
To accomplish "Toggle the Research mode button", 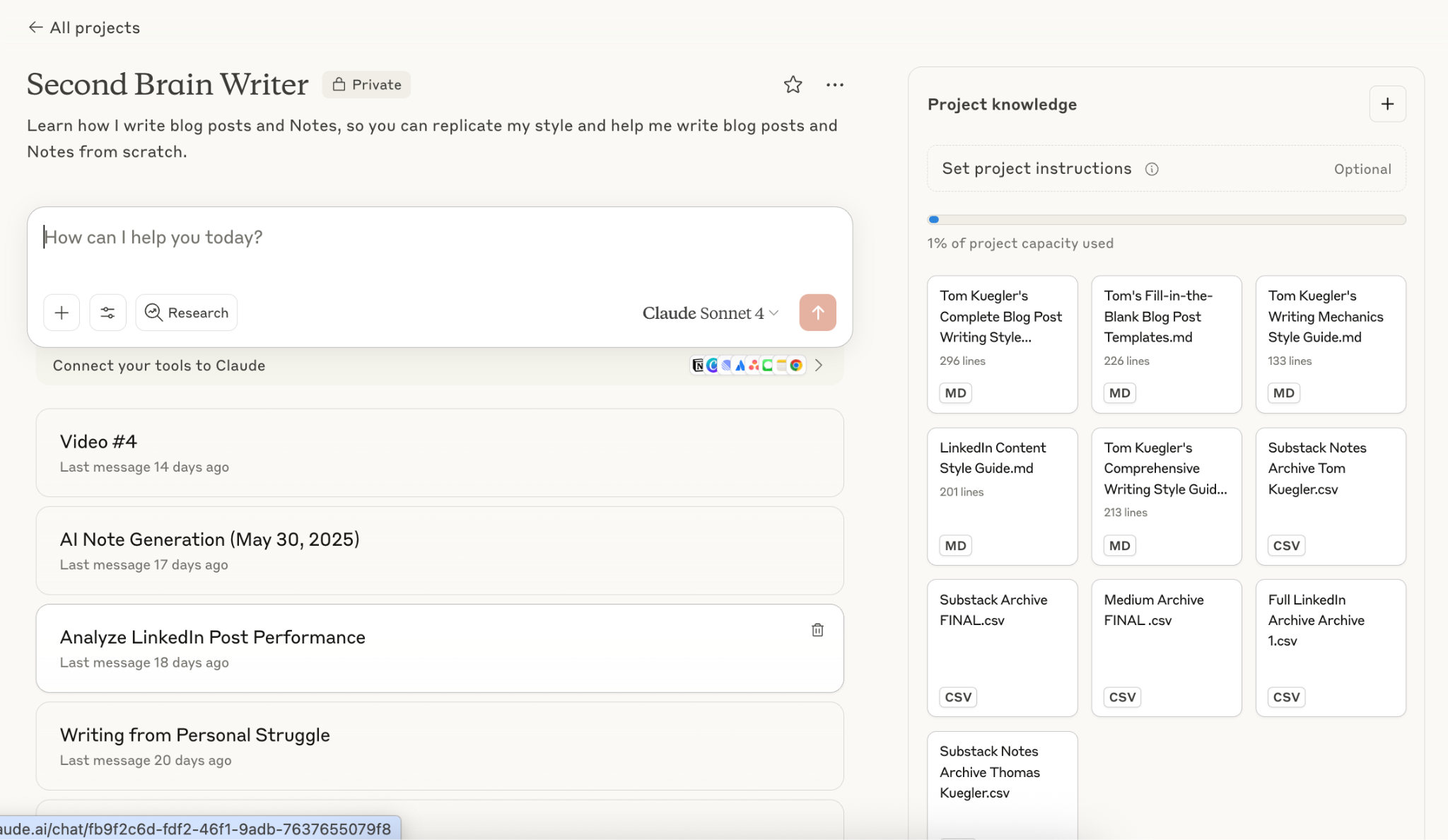I will (x=187, y=313).
